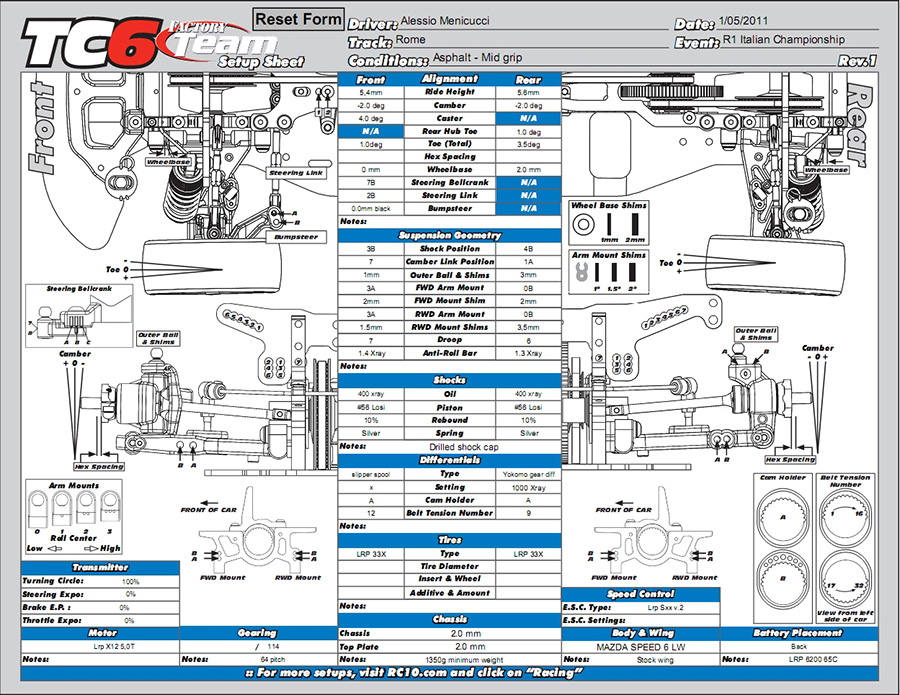Click the Track field containing Rome
Image resolution: width=900 pixels, height=695 pixels.
531,40
